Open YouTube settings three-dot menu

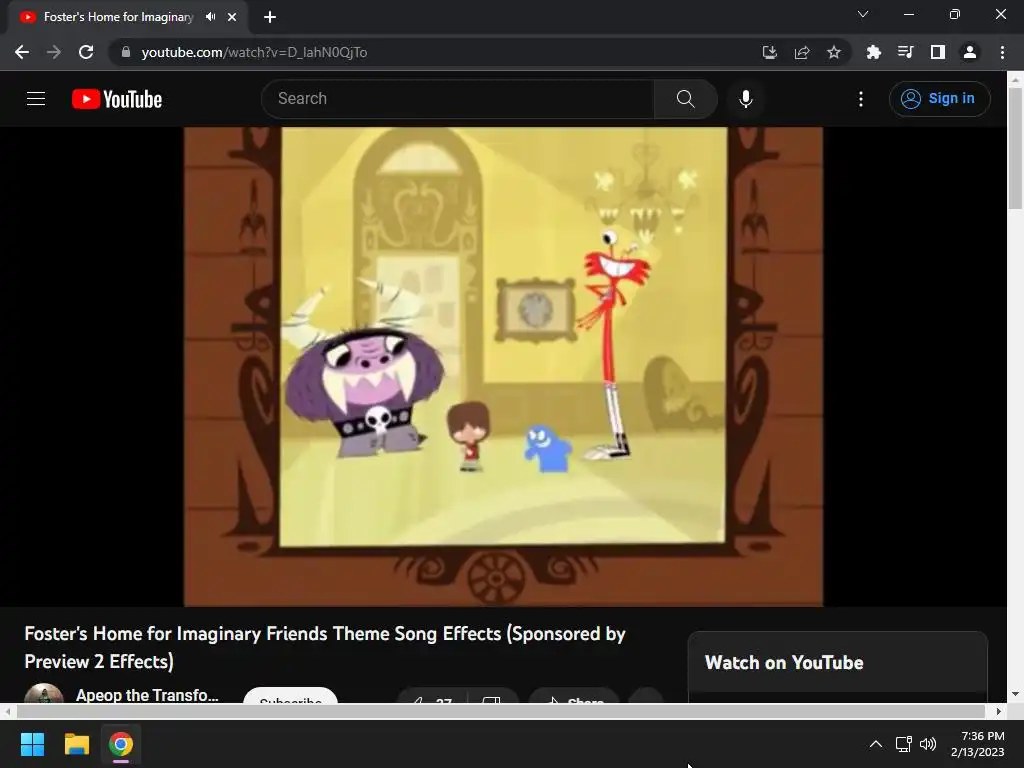tap(861, 99)
